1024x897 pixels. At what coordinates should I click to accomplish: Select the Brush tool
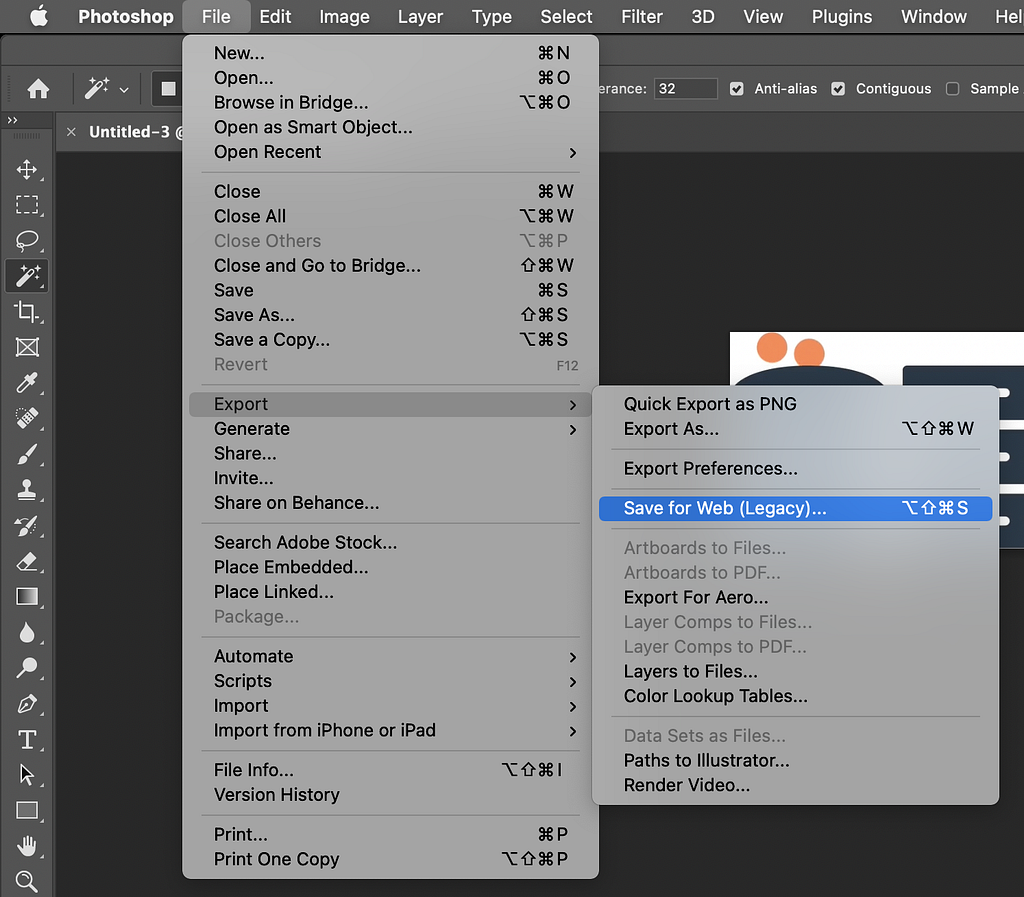coord(27,454)
